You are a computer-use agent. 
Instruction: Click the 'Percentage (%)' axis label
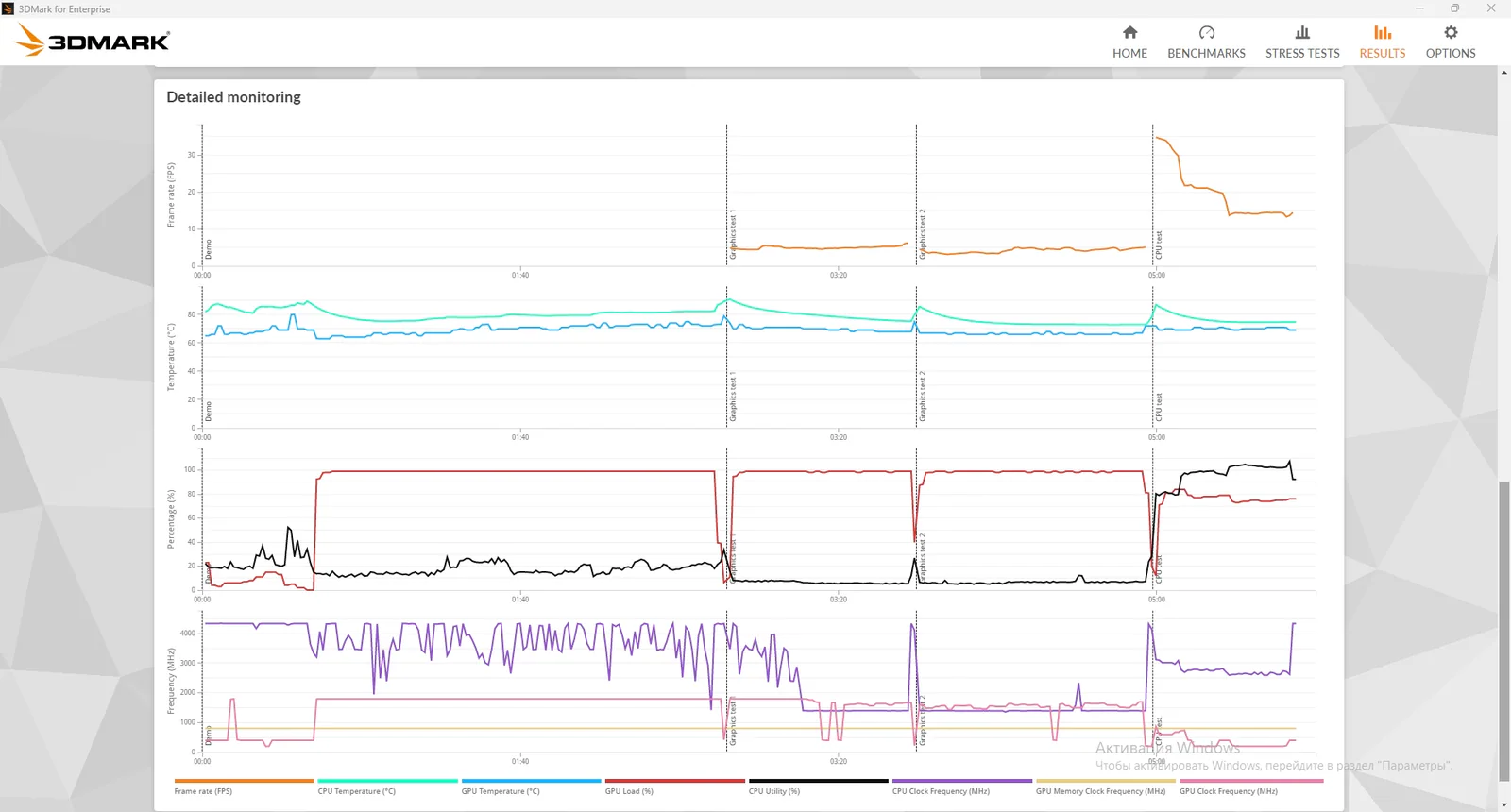(171, 519)
